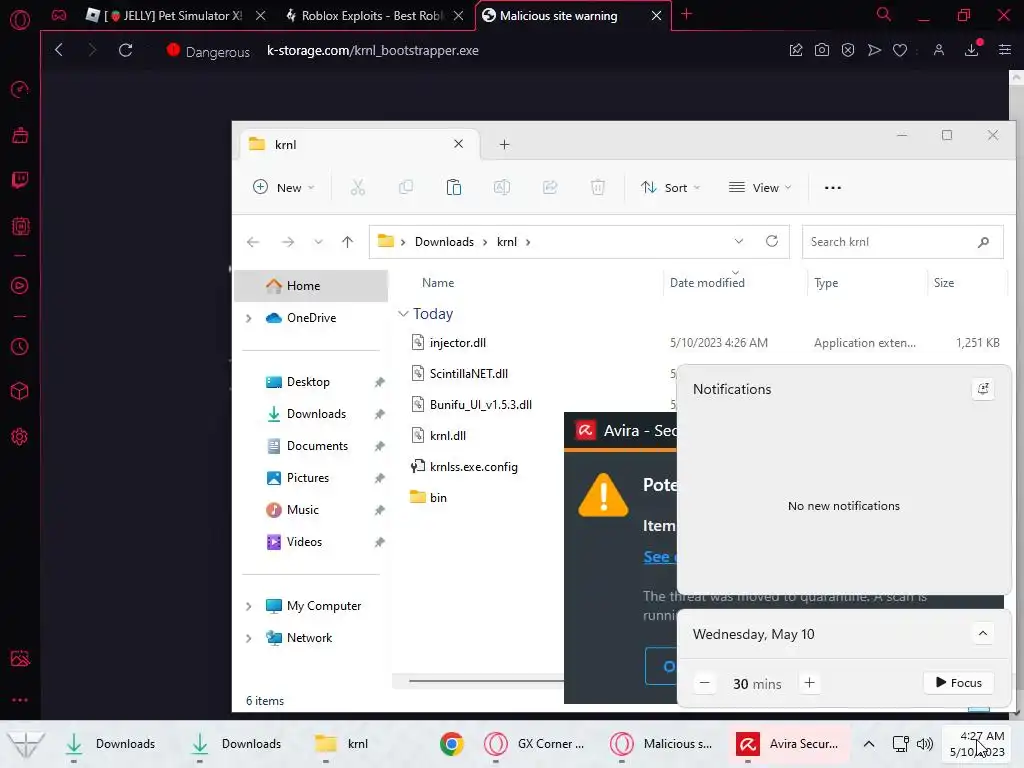Image resolution: width=1024 pixels, height=768 pixels.
Task: Select injector.dll file
Action: click(x=458, y=343)
